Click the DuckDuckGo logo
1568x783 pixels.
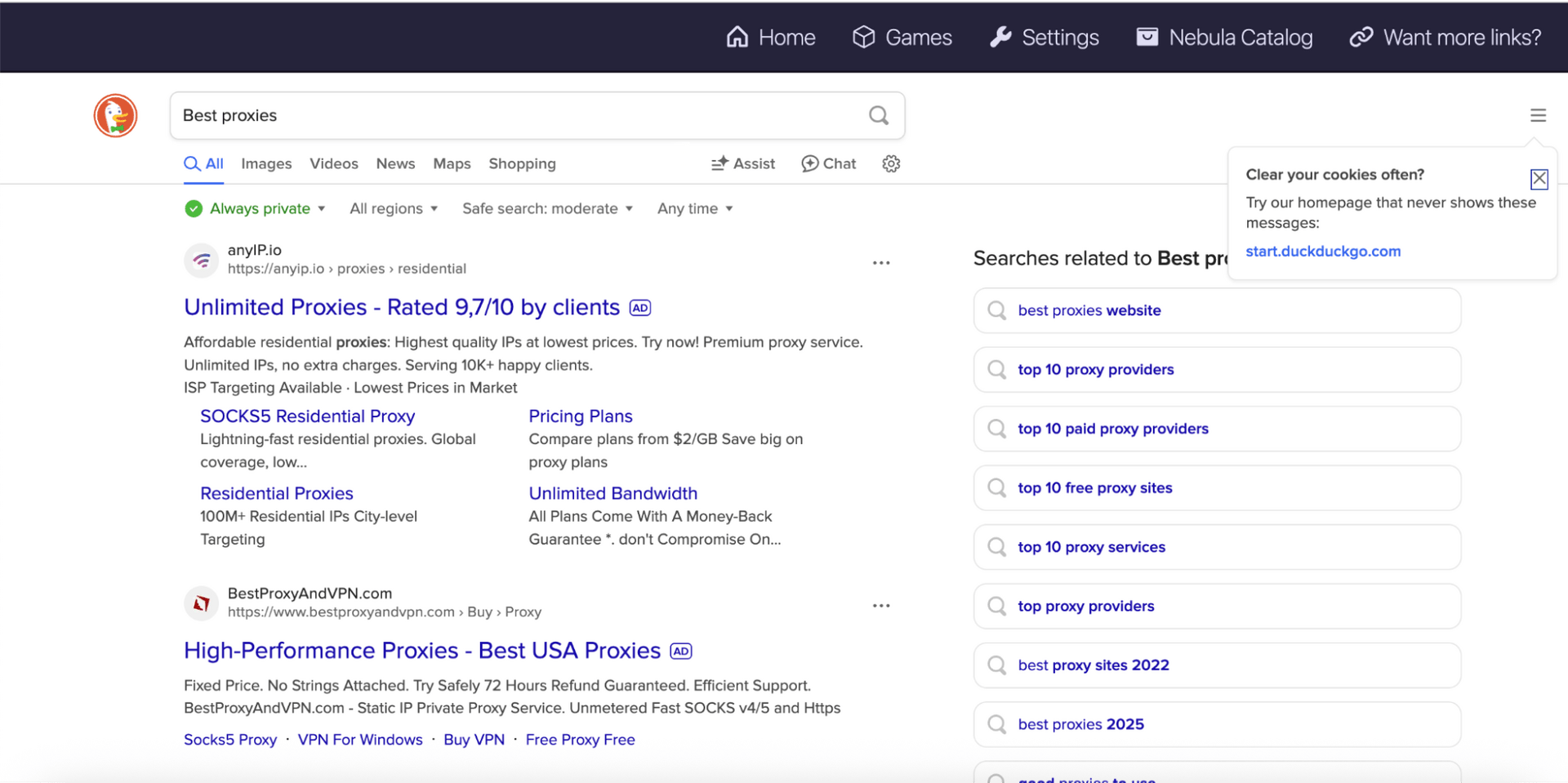(115, 115)
